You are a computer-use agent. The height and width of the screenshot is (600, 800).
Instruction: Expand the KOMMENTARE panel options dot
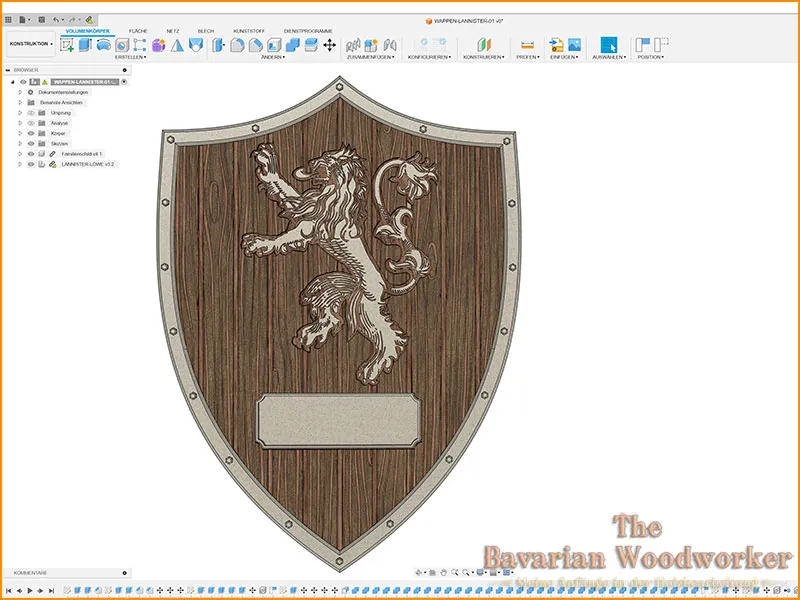[x=124, y=573]
